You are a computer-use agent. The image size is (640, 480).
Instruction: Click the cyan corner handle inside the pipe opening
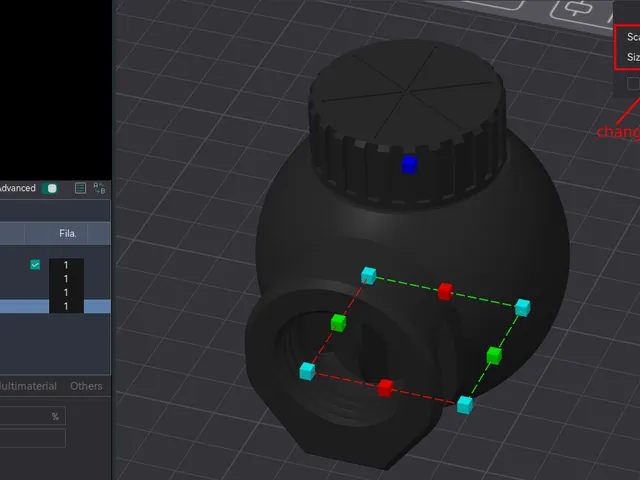[307, 371]
